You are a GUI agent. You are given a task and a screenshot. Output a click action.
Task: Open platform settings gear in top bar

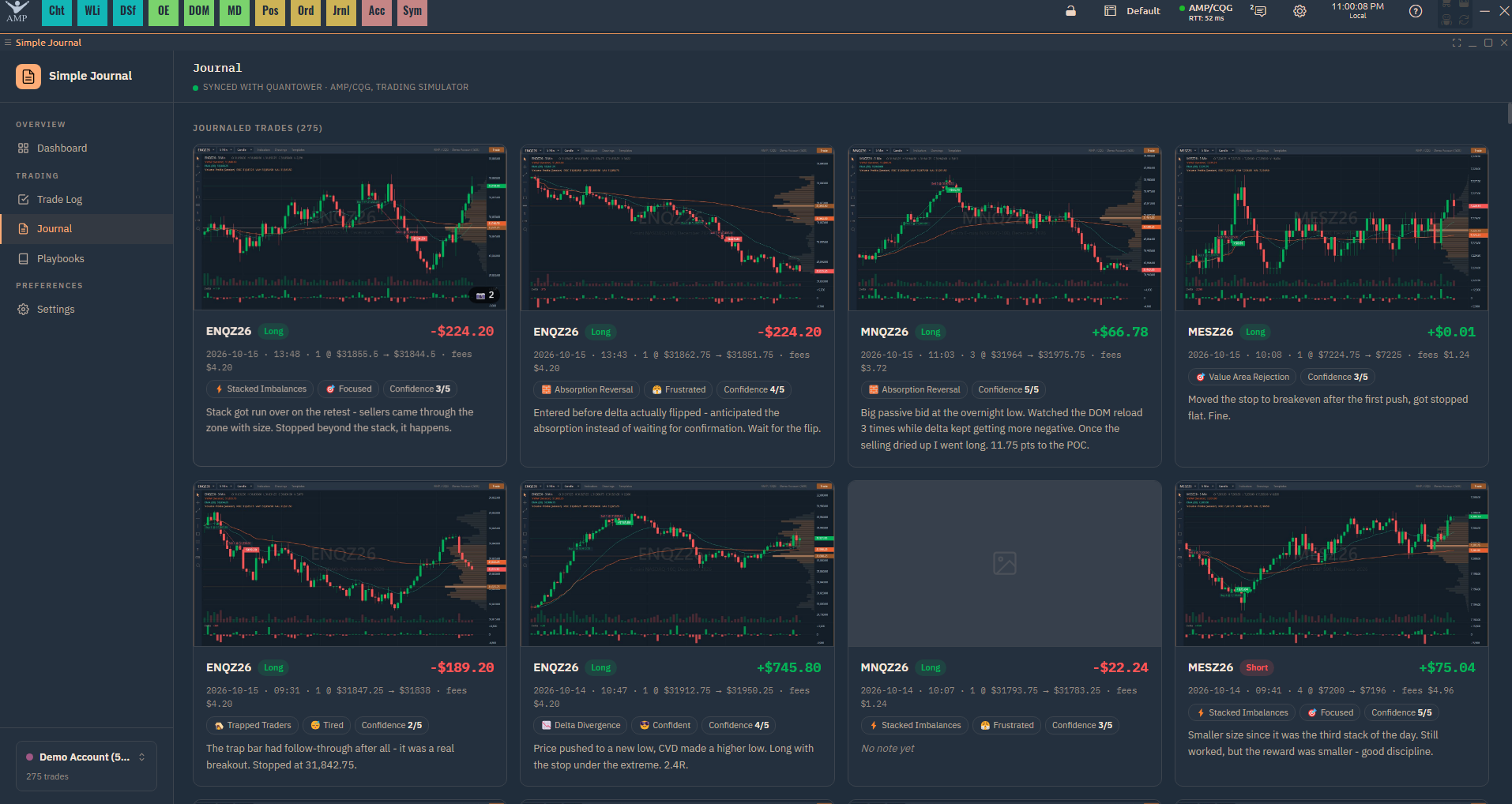(1299, 11)
